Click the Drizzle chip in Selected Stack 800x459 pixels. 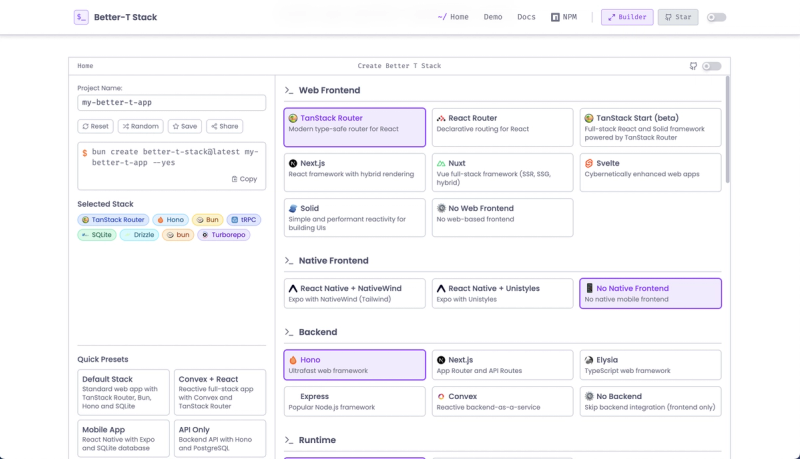[140, 235]
